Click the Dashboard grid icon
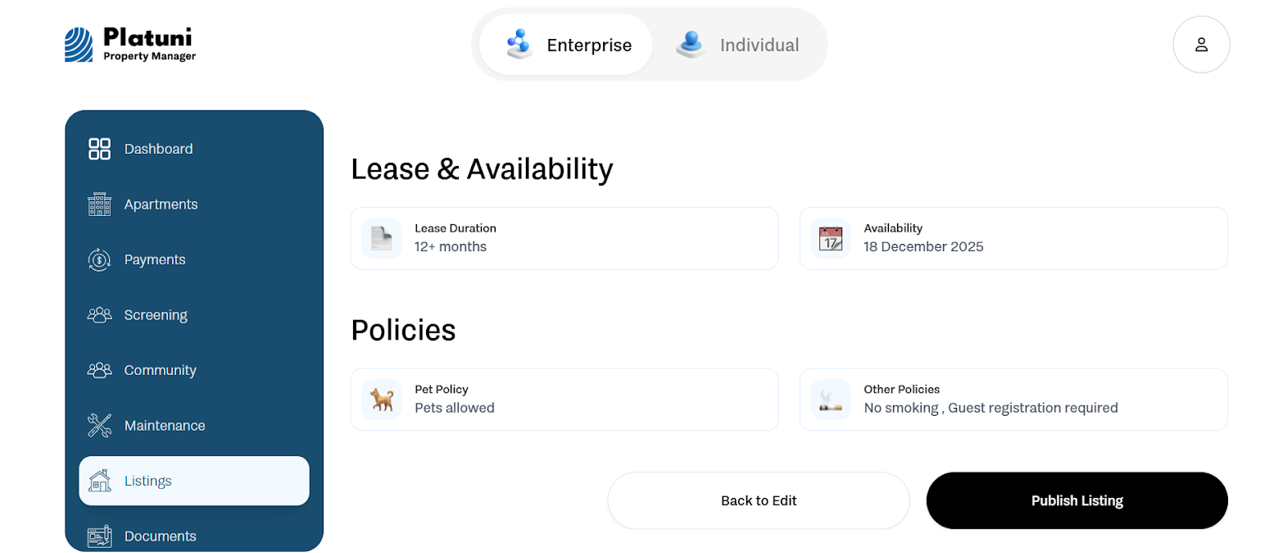 click(99, 149)
